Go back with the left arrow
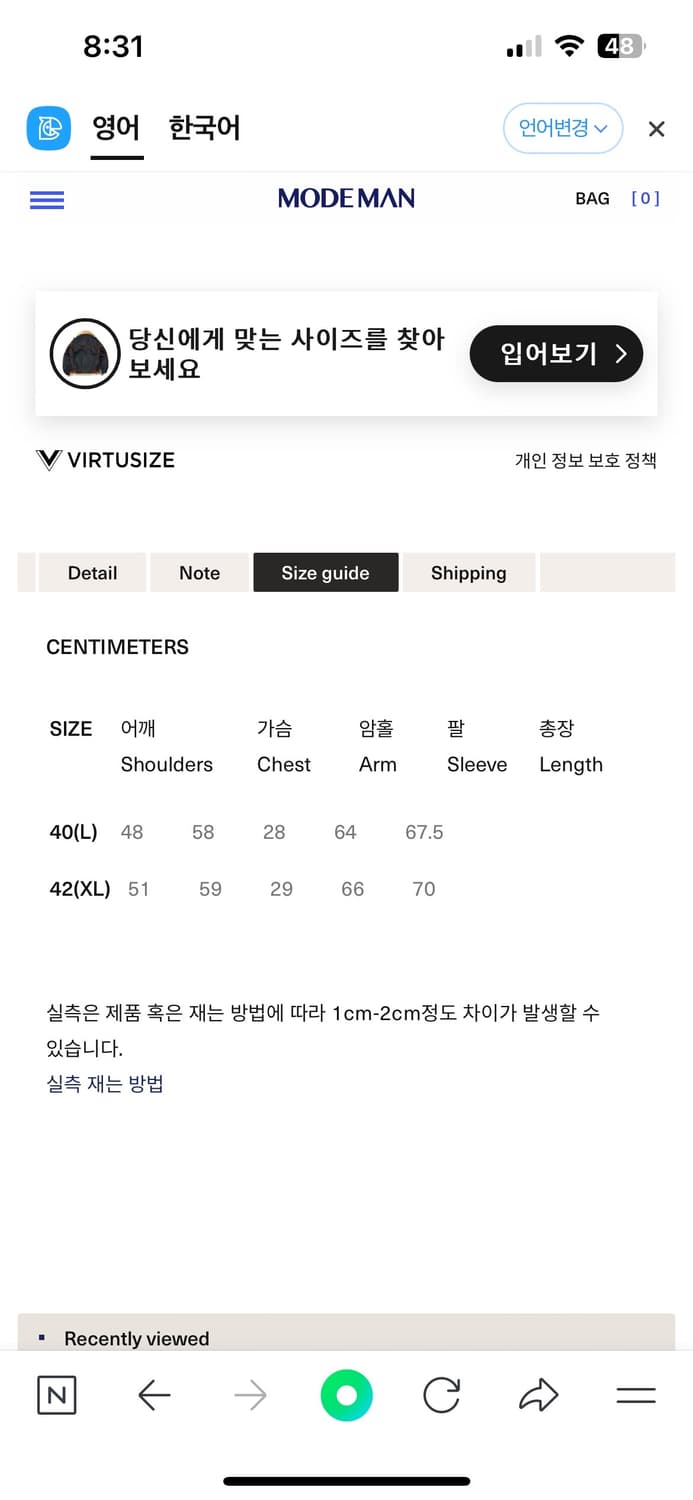 pos(154,1395)
